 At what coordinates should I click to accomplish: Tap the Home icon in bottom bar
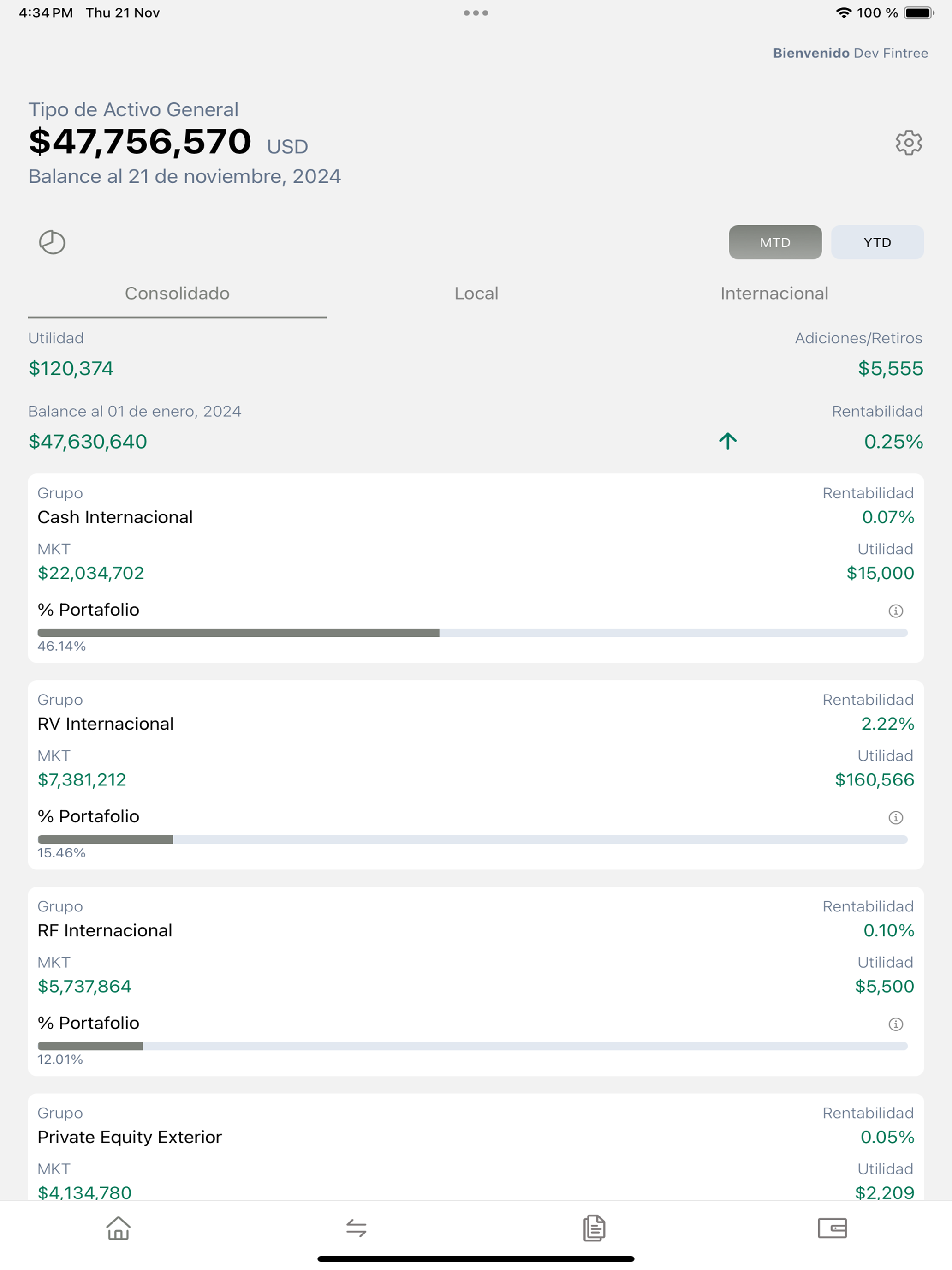tap(118, 1228)
